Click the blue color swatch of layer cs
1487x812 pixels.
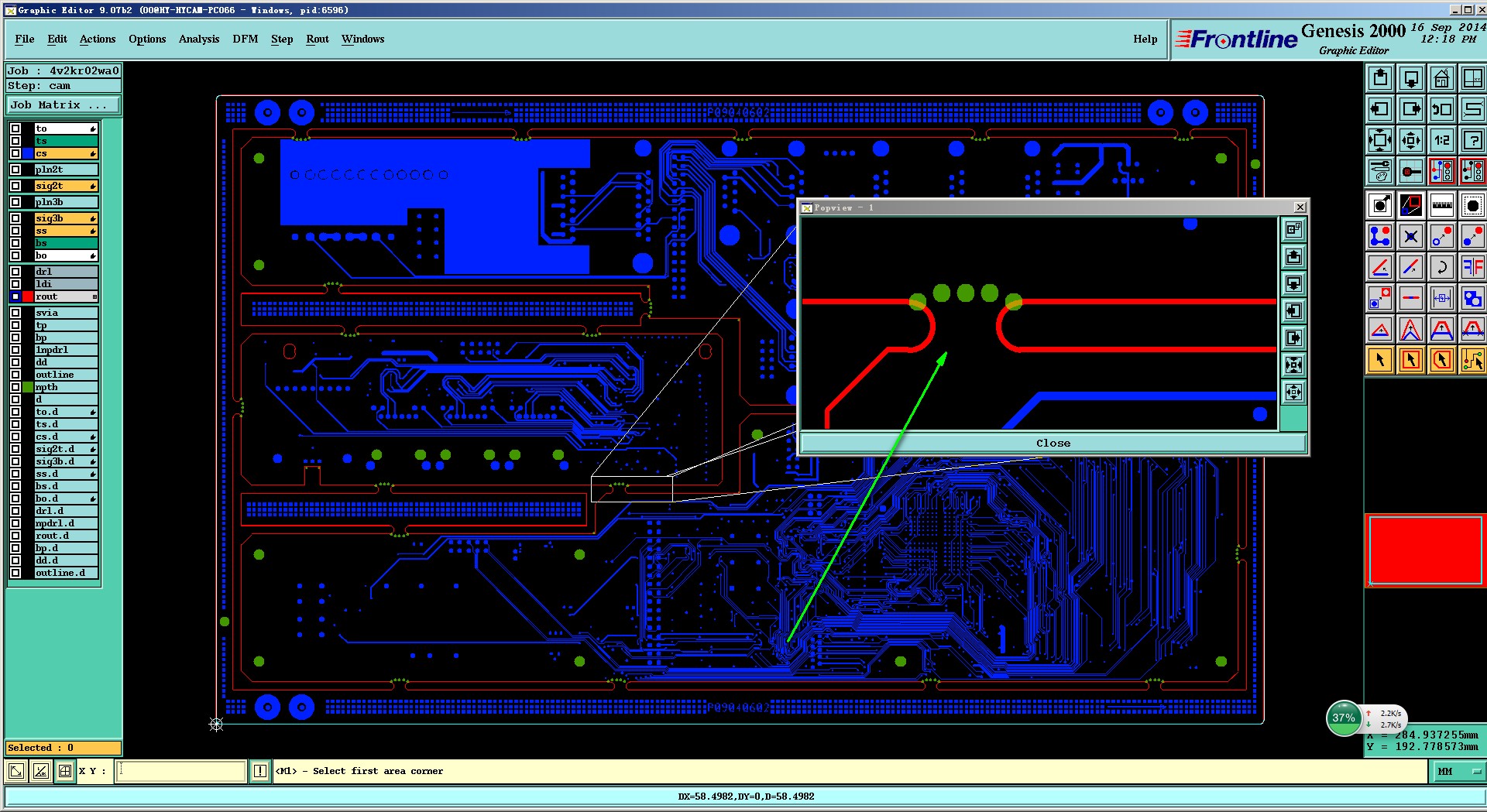click(28, 153)
